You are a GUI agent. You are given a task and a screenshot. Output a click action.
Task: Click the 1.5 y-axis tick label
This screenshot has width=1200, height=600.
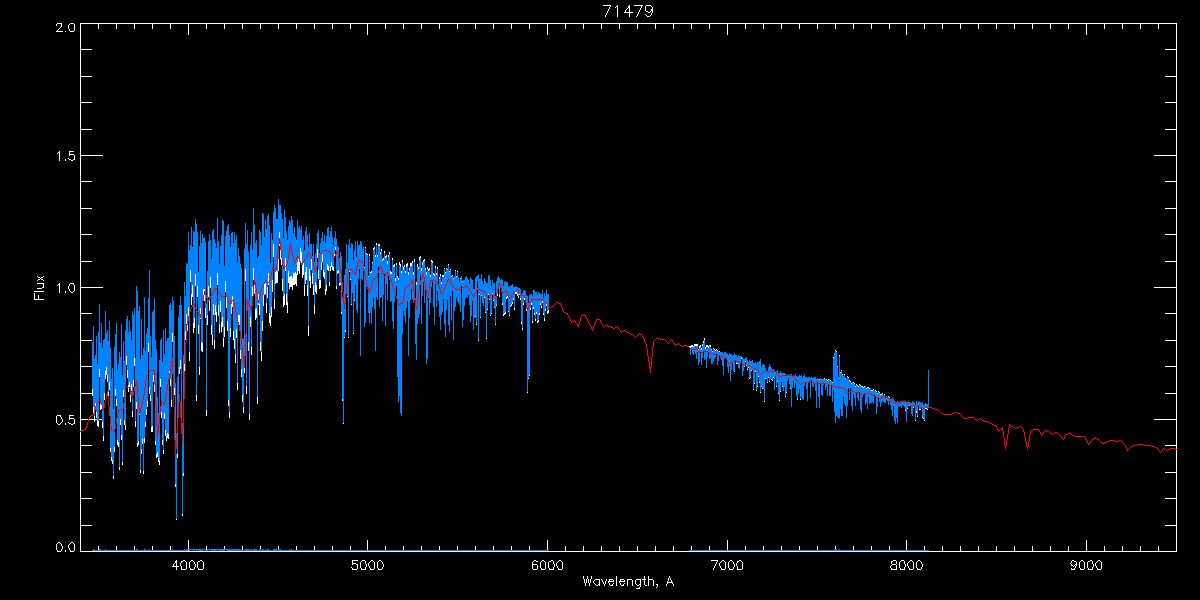(x=66, y=157)
